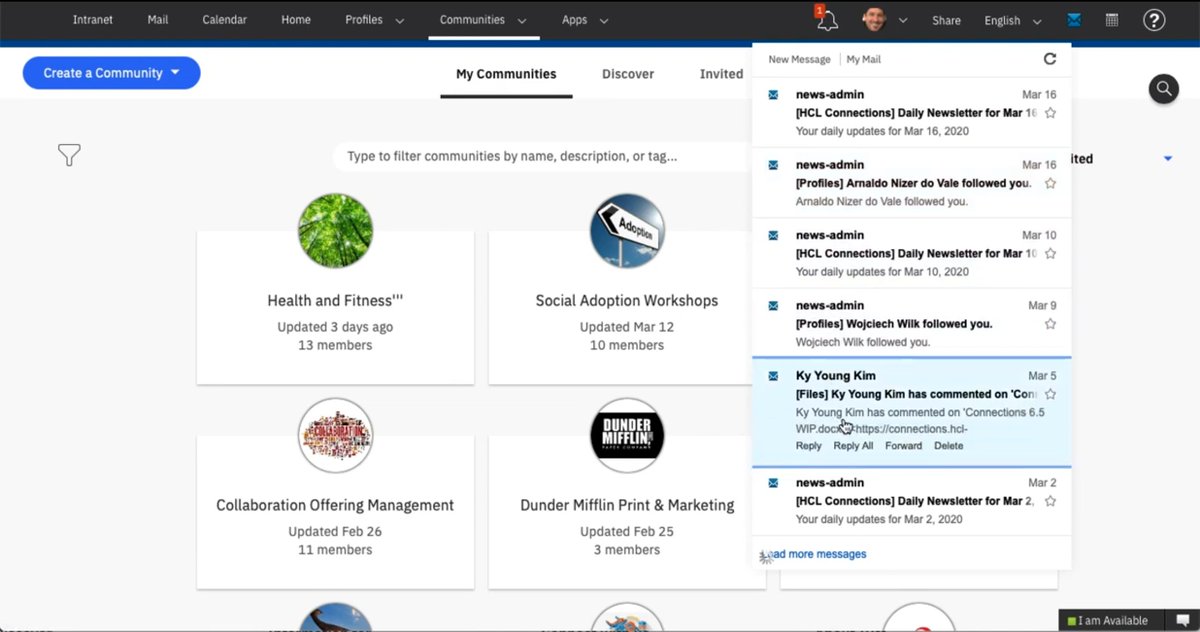Open Dunder Mifflin community logo
Screen dimensions: 1200x632
click(x=627, y=435)
